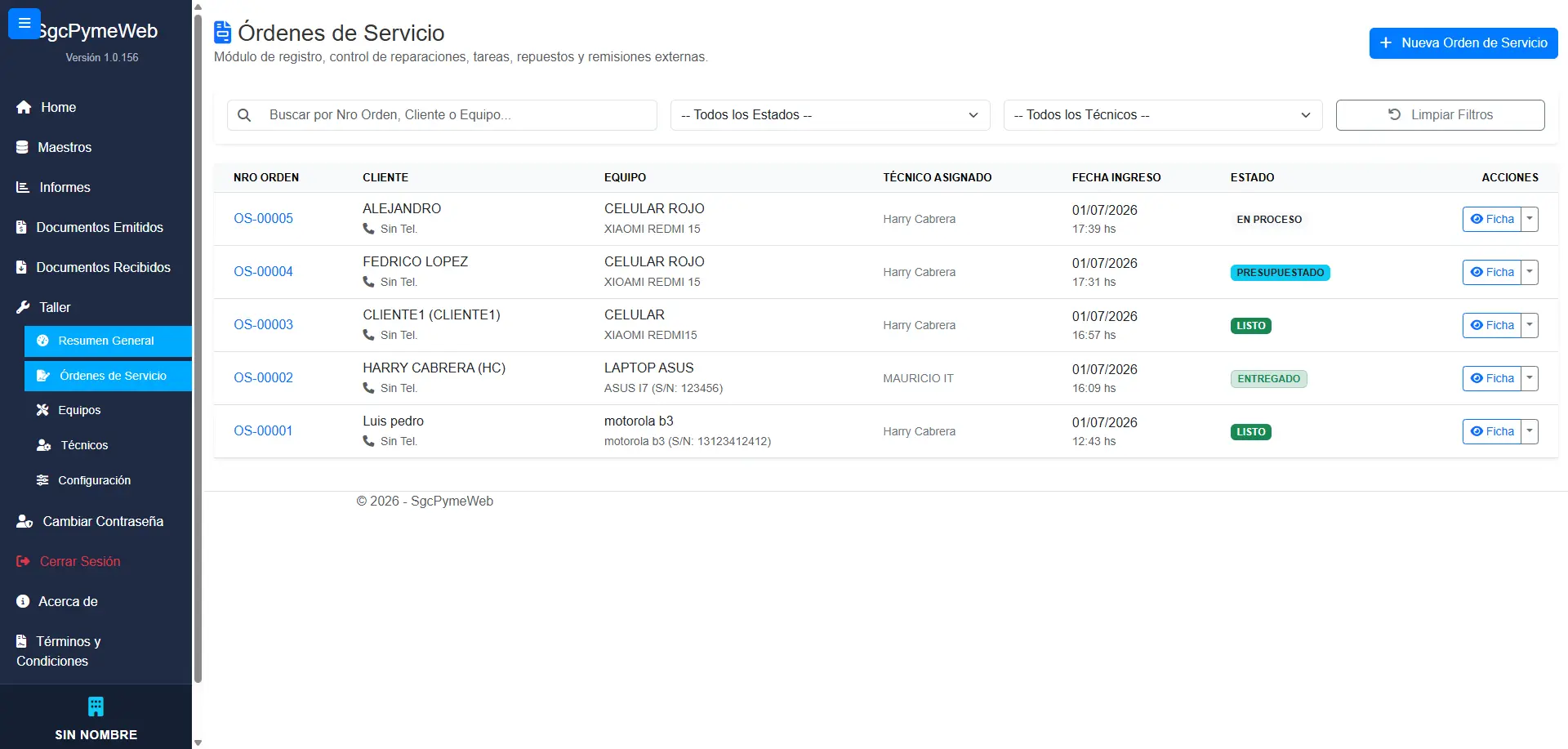Click the phone icon under FEDRICO LOPEZ
The height and width of the screenshot is (749, 1568).
[369, 283]
